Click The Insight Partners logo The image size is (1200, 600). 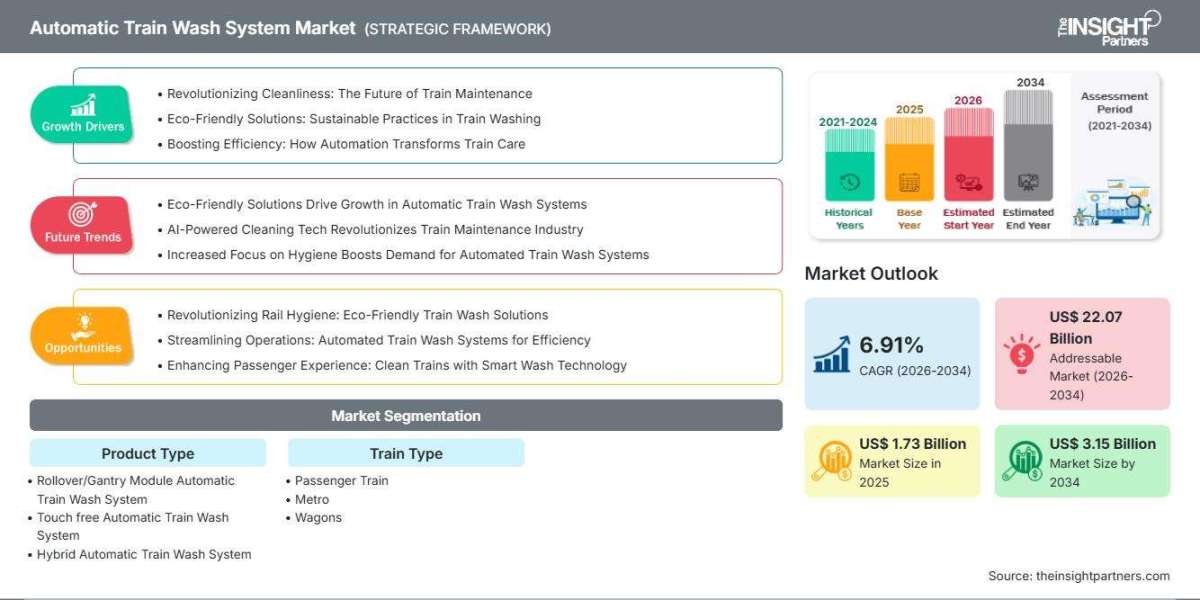(1109, 26)
